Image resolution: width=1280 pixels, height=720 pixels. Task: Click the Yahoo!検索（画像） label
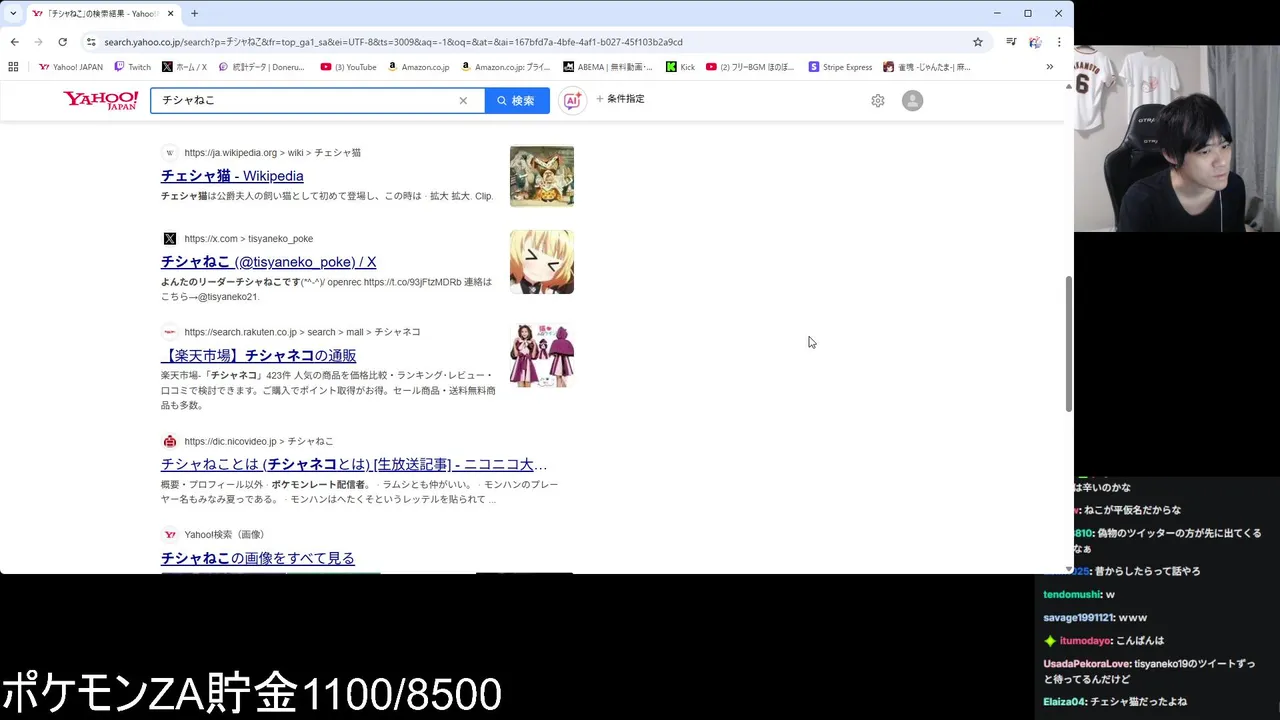224,535
